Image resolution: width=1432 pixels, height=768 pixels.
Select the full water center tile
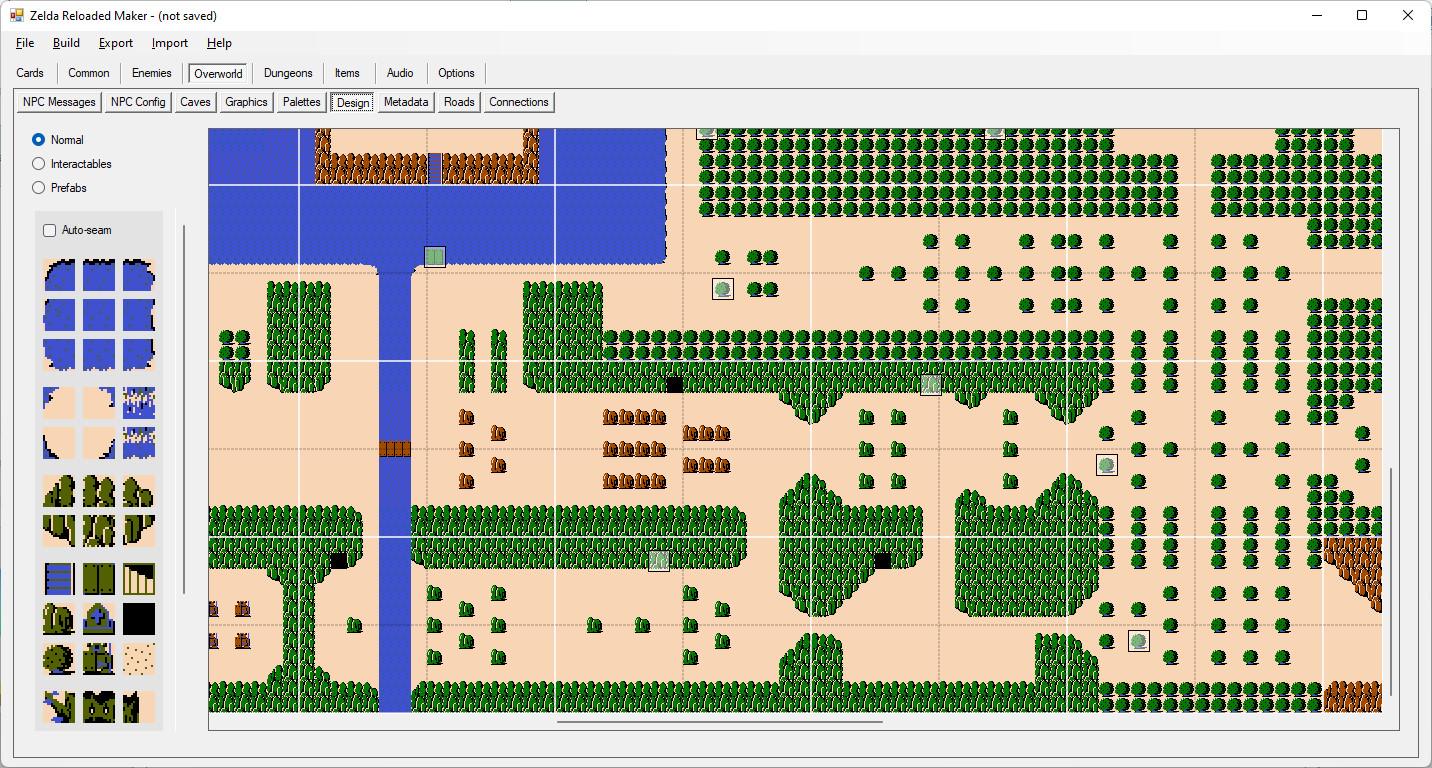pyautogui.click(x=99, y=315)
